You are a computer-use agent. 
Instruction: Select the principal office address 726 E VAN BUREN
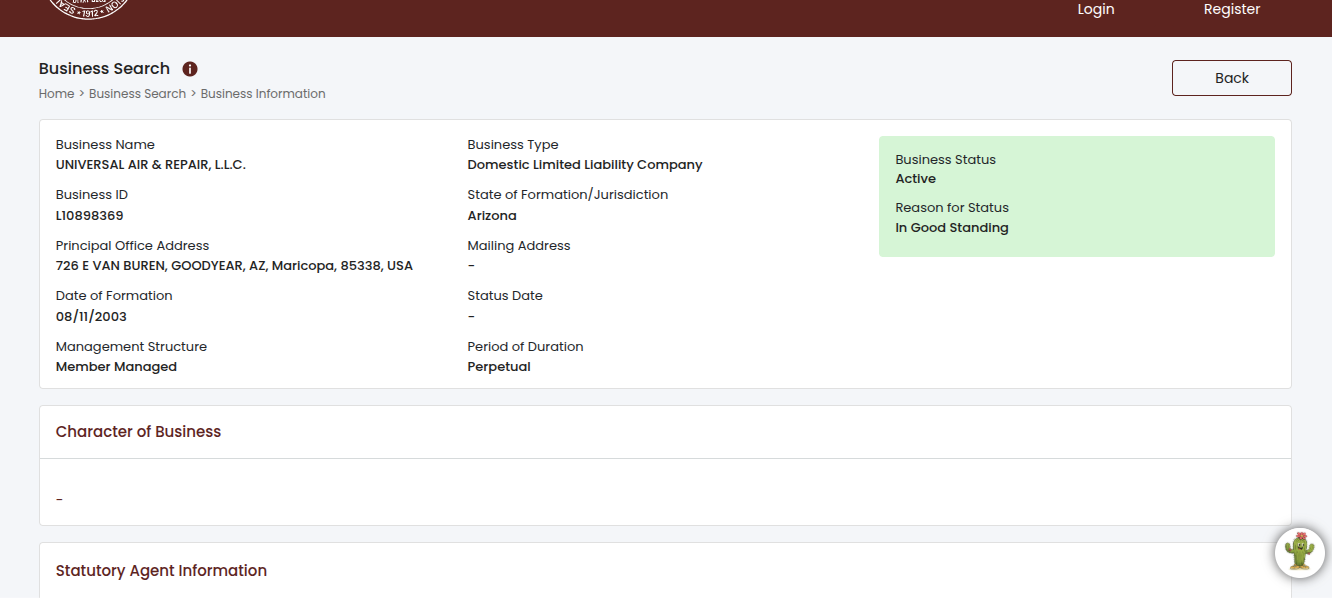pyautogui.click(x=234, y=266)
